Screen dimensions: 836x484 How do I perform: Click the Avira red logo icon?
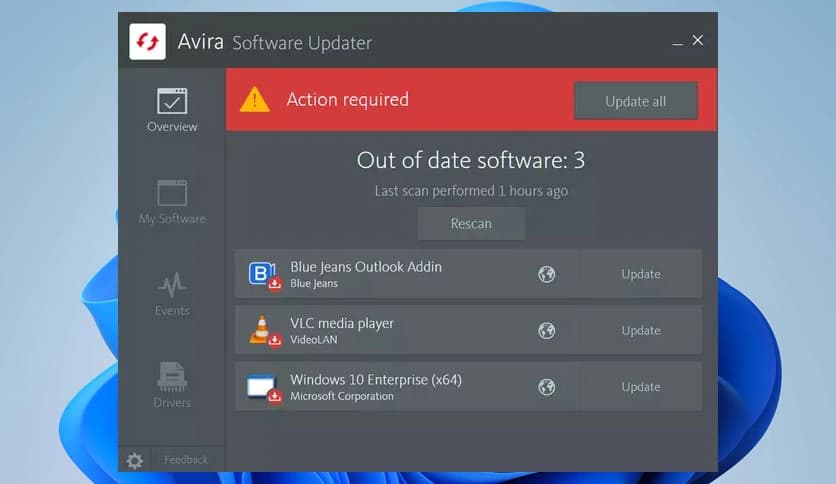point(147,42)
